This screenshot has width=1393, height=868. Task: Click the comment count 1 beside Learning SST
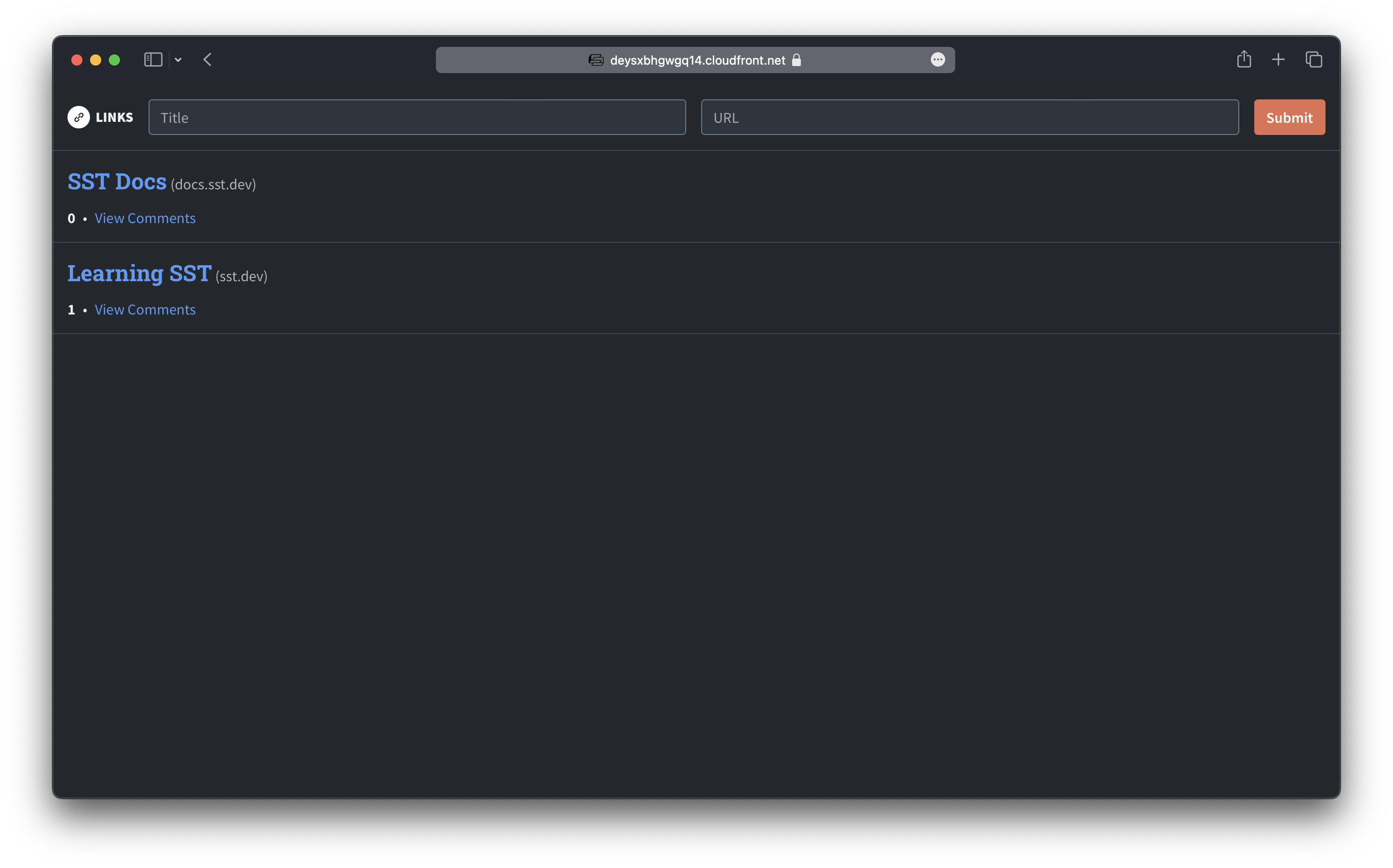[x=71, y=309]
